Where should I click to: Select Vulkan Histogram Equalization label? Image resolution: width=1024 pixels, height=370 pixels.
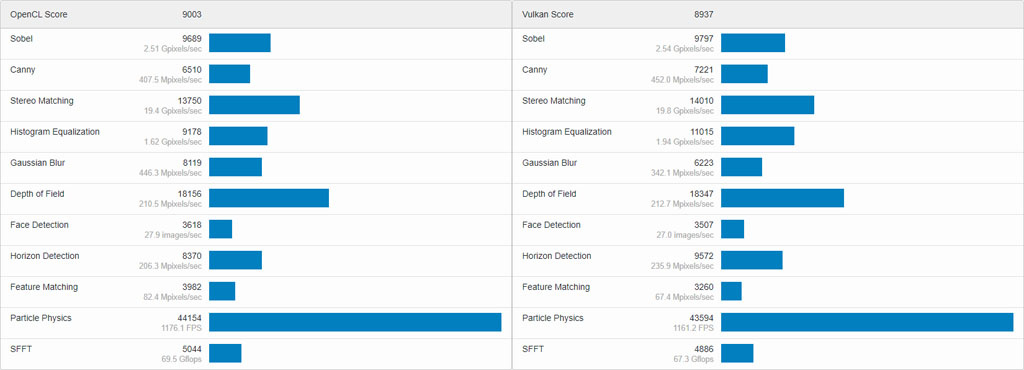coord(567,132)
